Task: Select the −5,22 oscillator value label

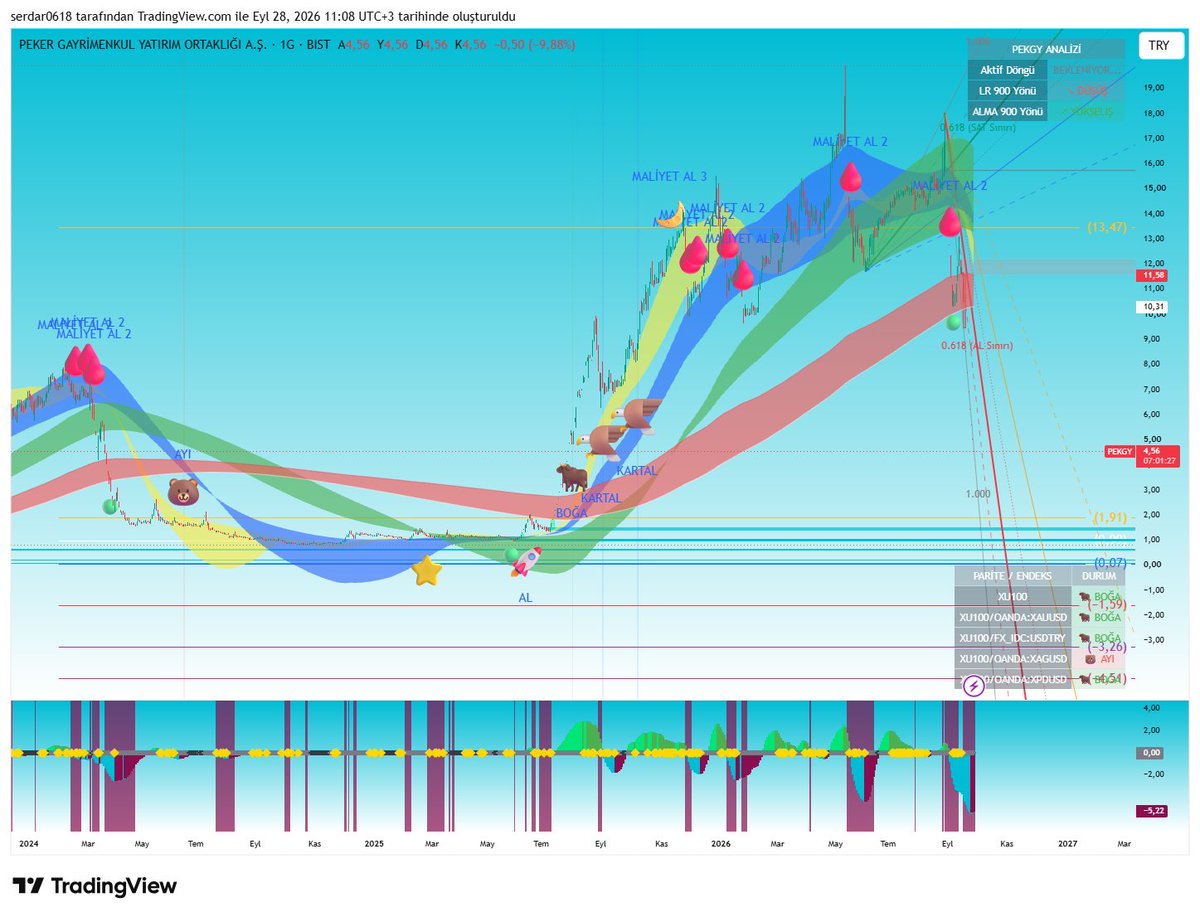Action: [x=1150, y=811]
